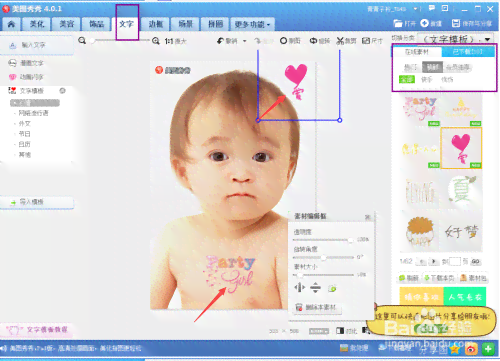This screenshot has height=361, width=500.
Task: Click the 导入模板 button
Action: coord(37,202)
